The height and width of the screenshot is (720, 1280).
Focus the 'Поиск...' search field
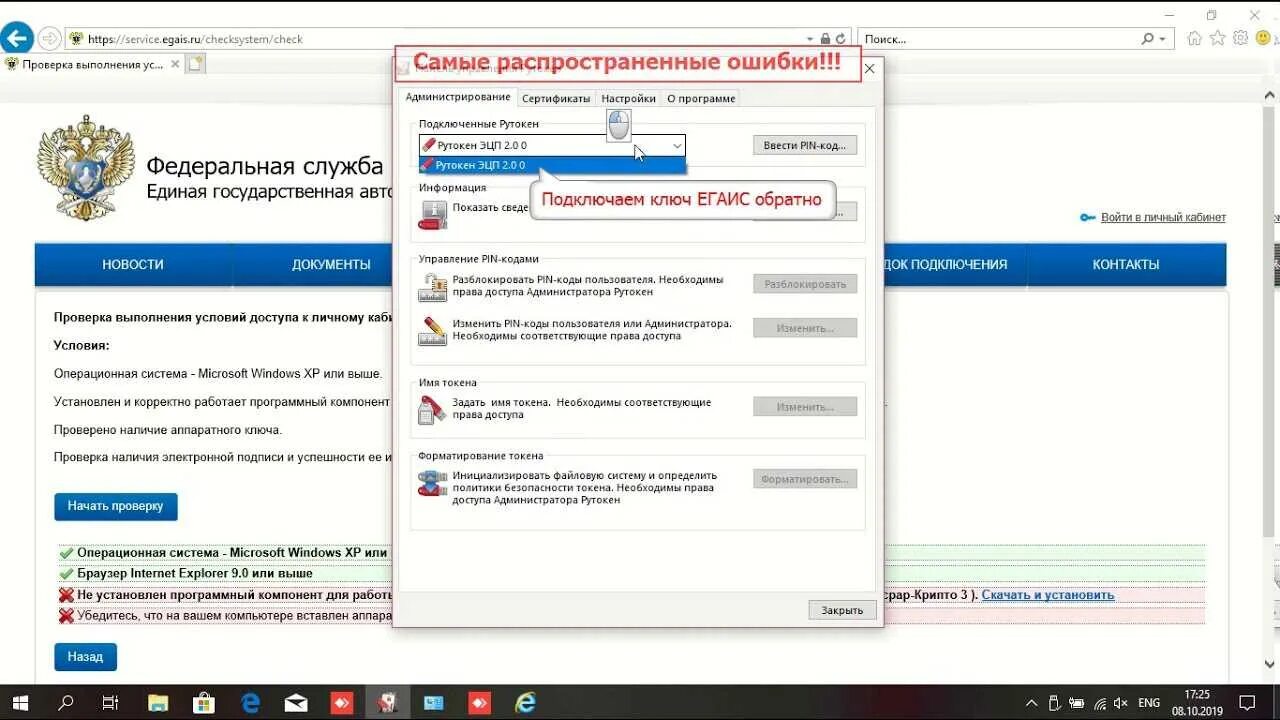[x=998, y=39]
